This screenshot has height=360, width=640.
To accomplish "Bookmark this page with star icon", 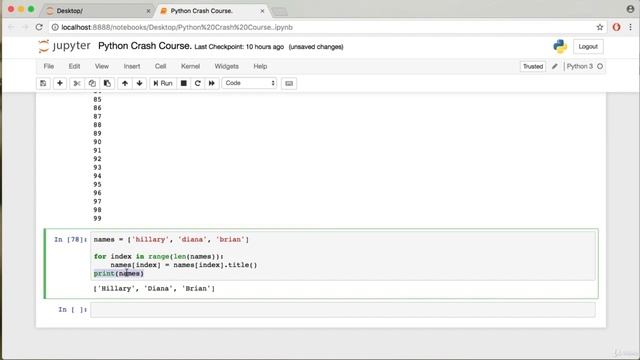I will click(x=600, y=27).
